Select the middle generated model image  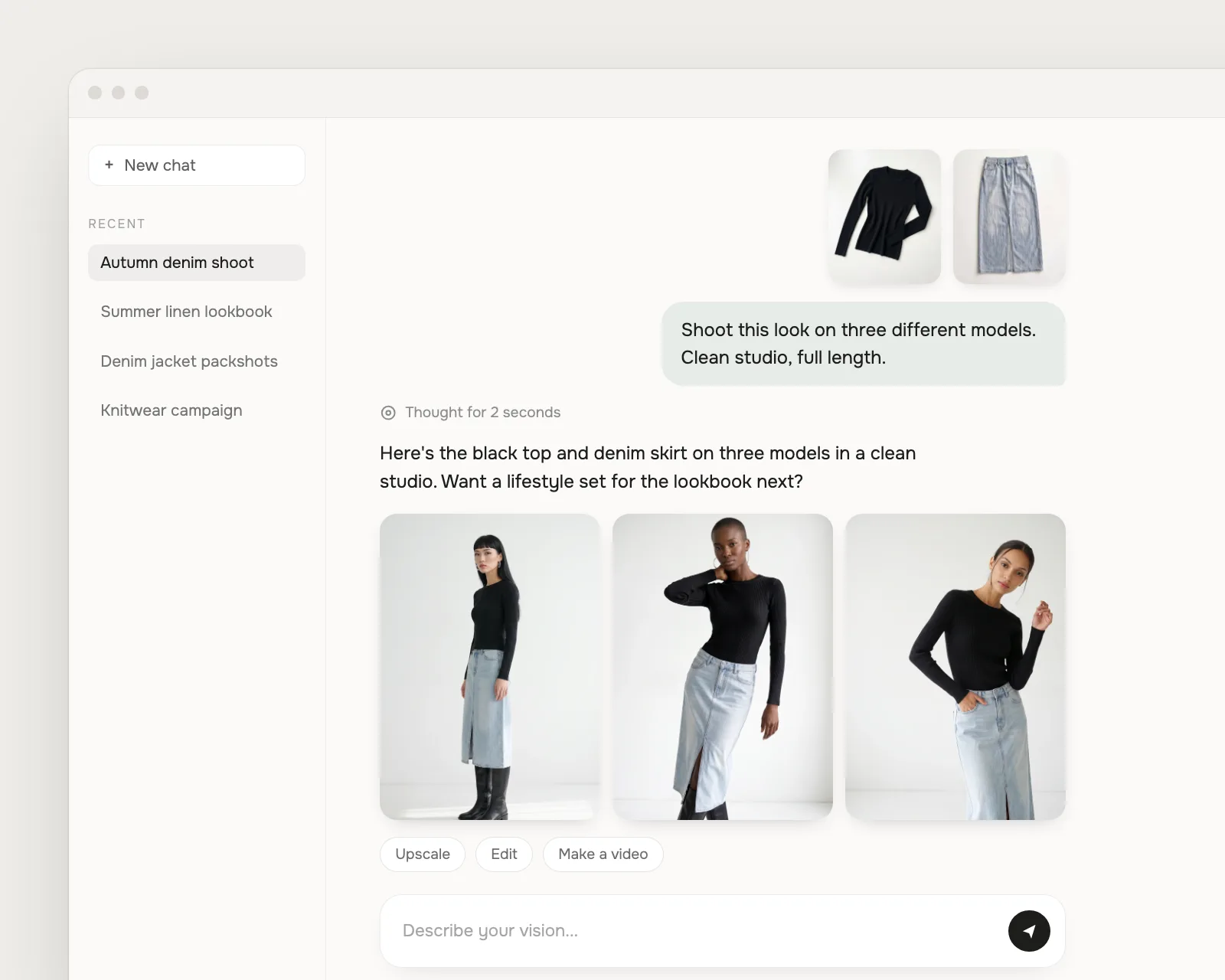(x=723, y=667)
